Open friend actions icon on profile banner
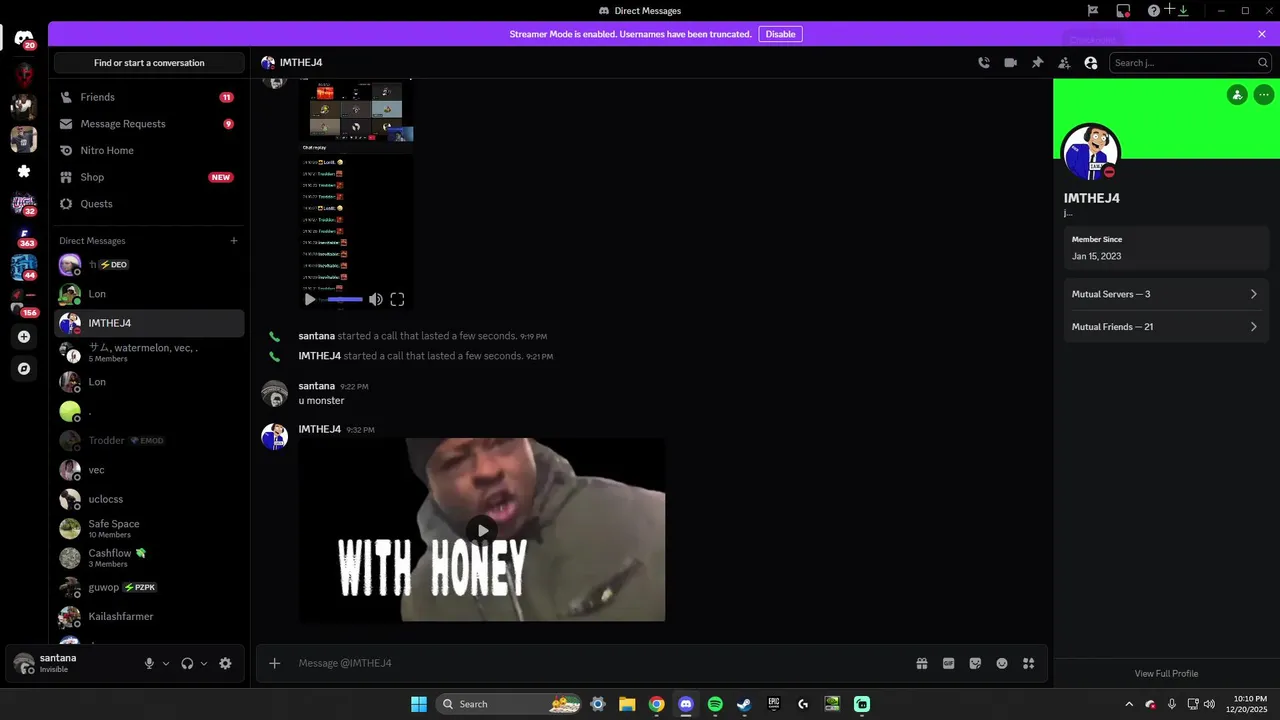1280x720 pixels. [1237, 95]
